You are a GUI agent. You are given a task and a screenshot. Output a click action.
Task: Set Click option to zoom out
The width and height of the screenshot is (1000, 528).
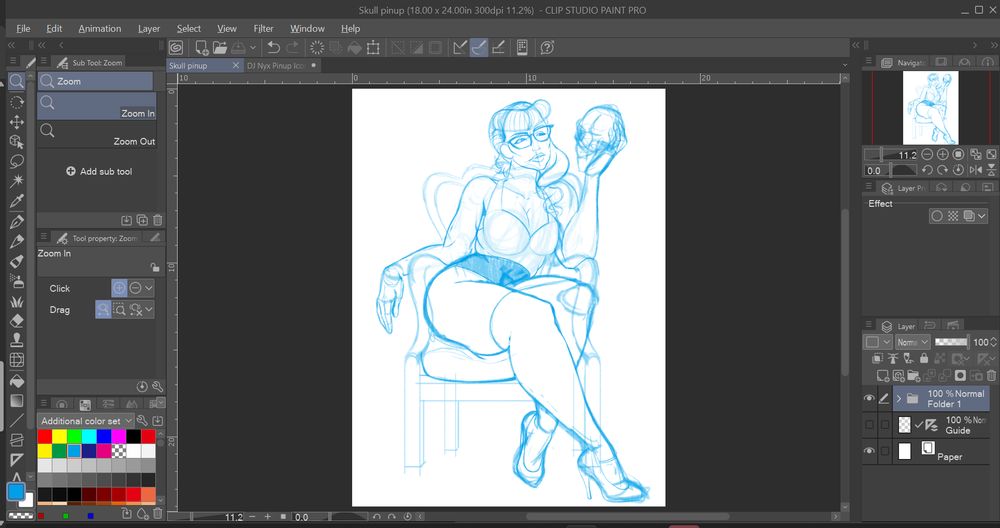point(135,288)
